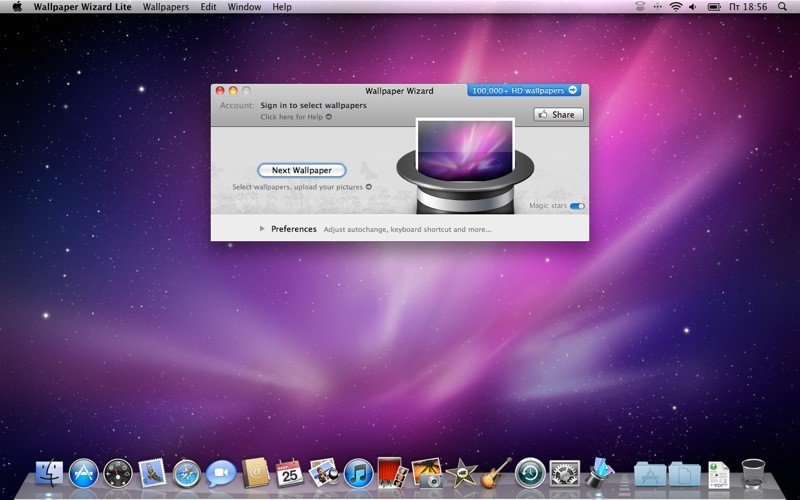Open the Documents folder stack in dock

pos(684,474)
